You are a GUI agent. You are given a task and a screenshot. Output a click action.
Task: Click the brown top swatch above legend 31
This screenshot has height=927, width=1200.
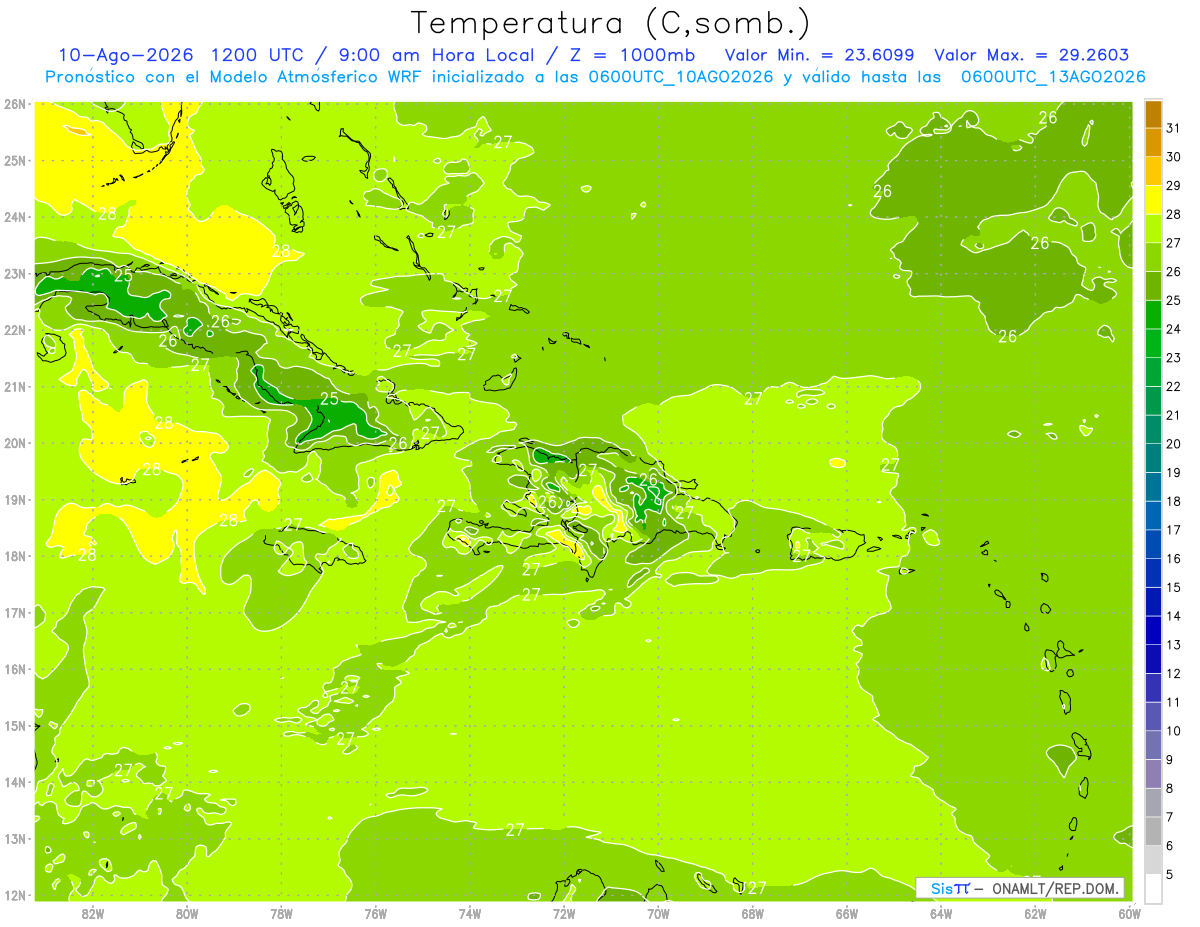point(1153,115)
